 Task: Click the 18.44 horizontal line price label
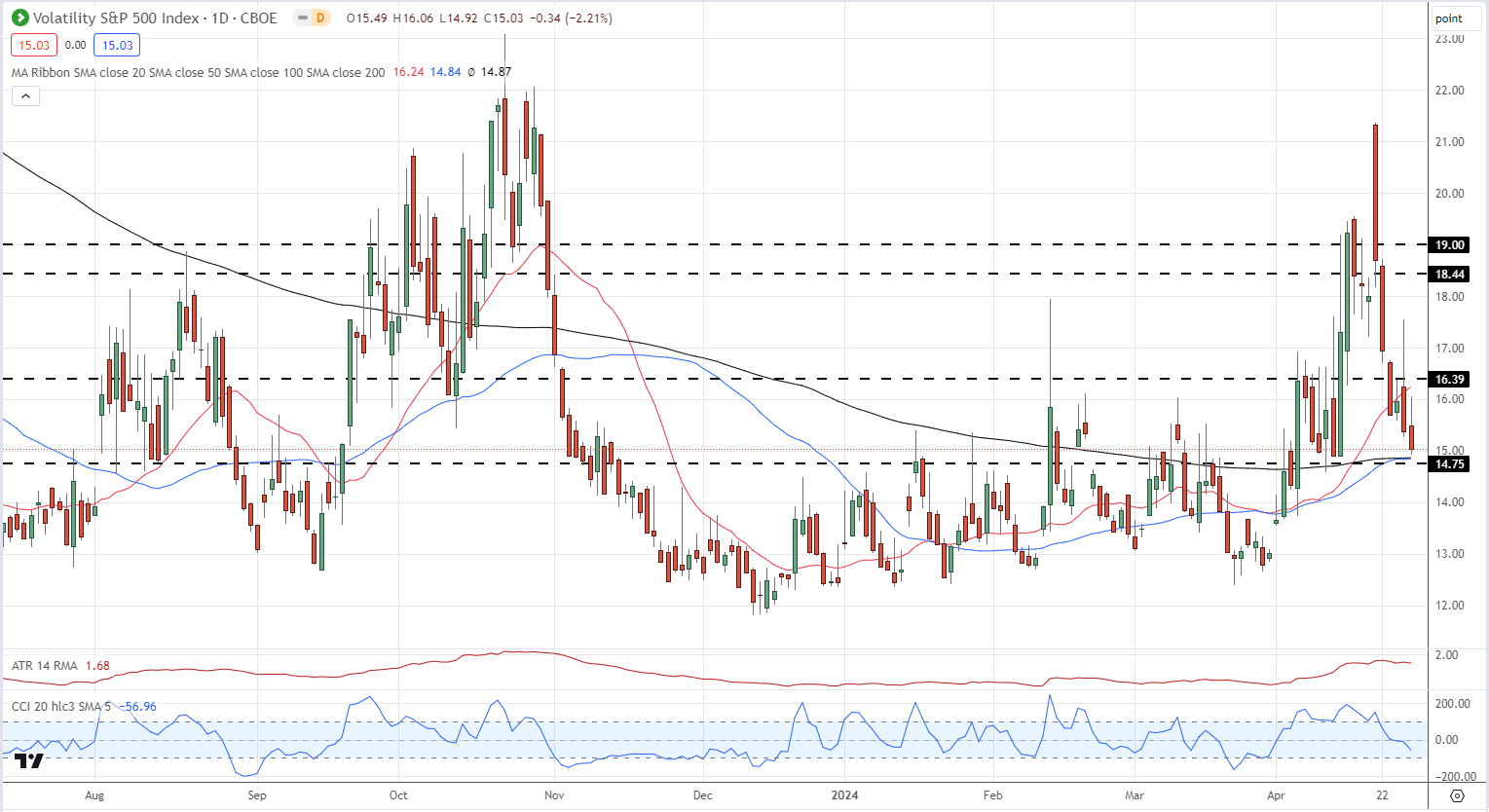coord(1449,275)
